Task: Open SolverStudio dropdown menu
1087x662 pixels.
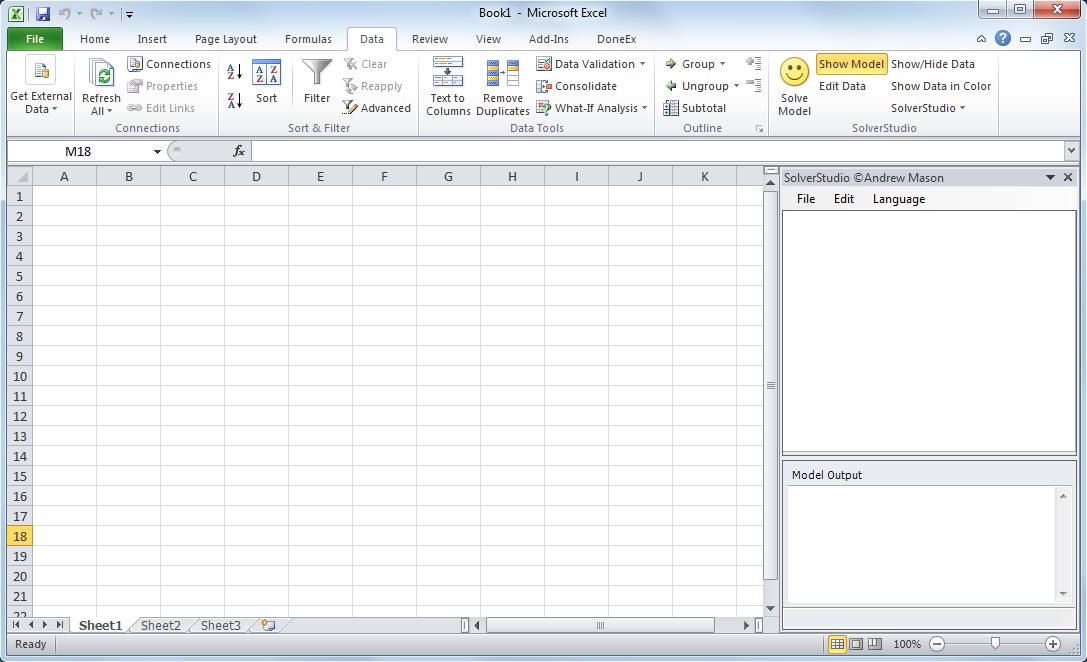Action: coord(928,108)
